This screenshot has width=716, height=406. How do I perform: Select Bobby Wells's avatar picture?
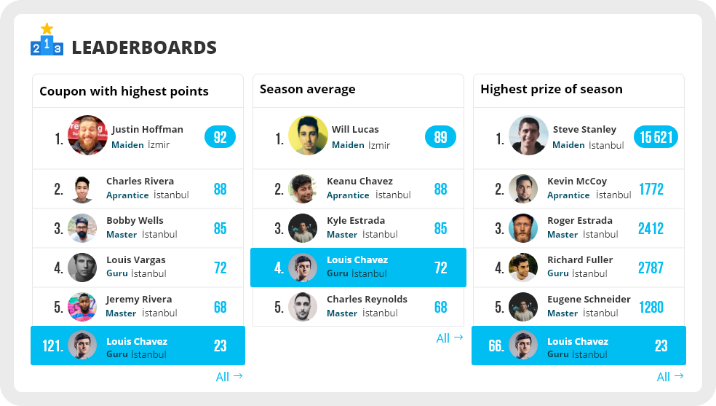(83, 228)
